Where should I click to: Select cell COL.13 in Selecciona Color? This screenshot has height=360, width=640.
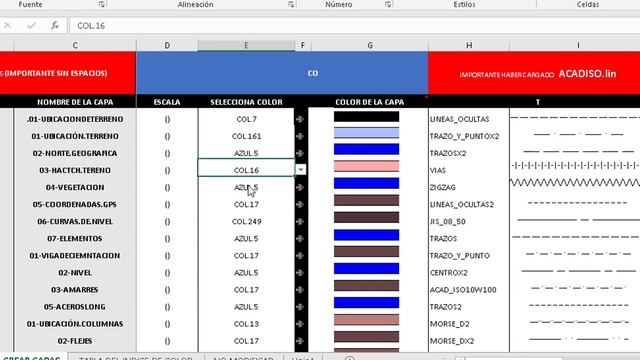246,324
